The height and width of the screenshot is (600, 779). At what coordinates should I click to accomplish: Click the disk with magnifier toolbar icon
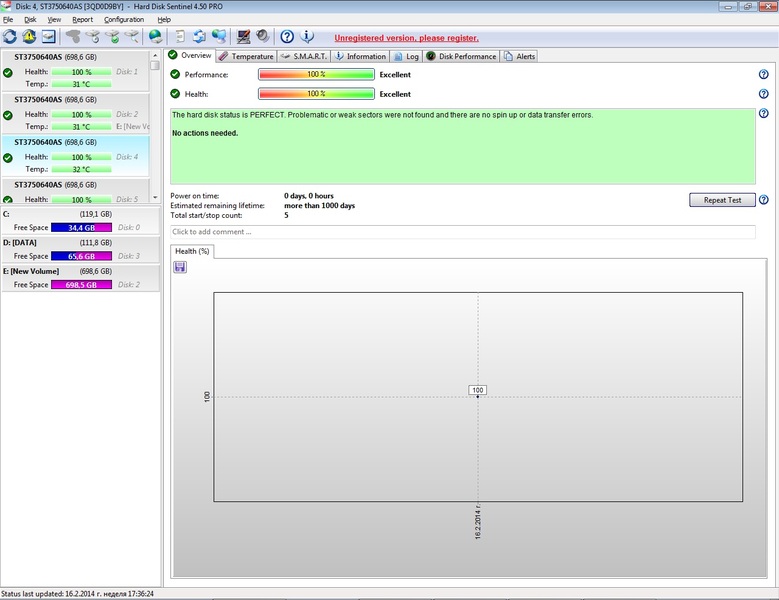pyautogui.click(x=132, y=36)
